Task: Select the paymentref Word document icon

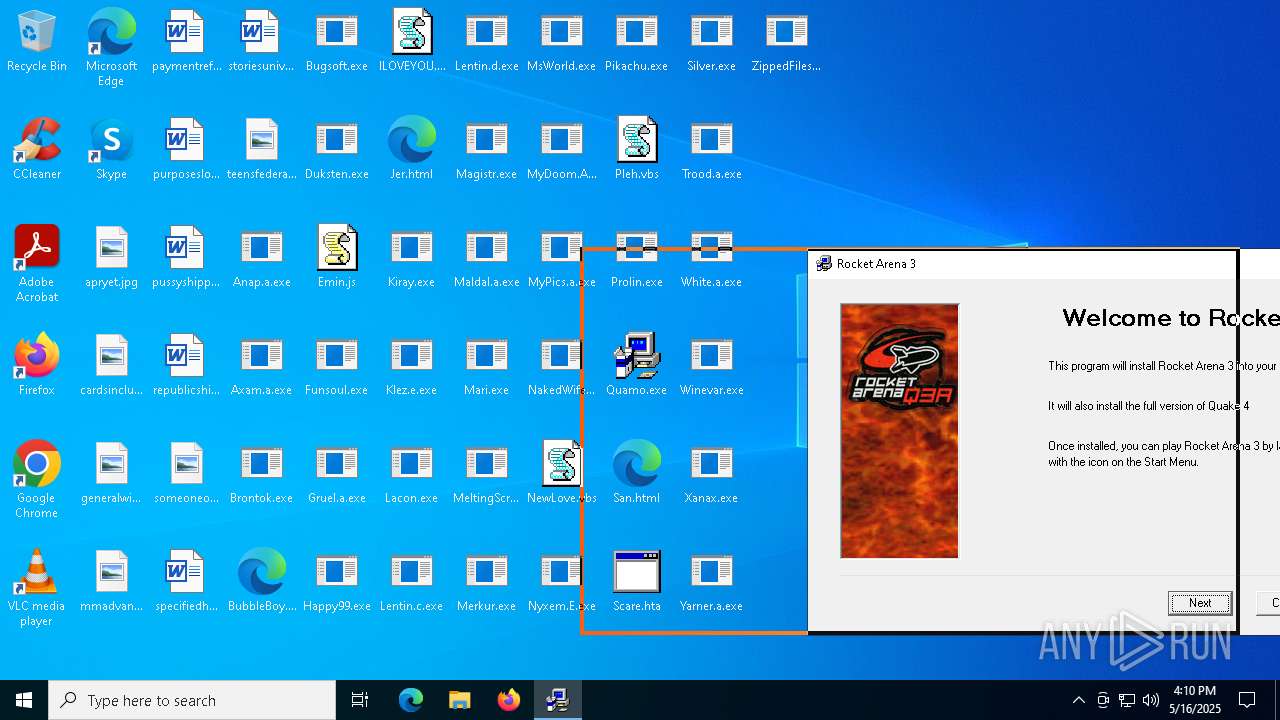Action: pos(187,42)
